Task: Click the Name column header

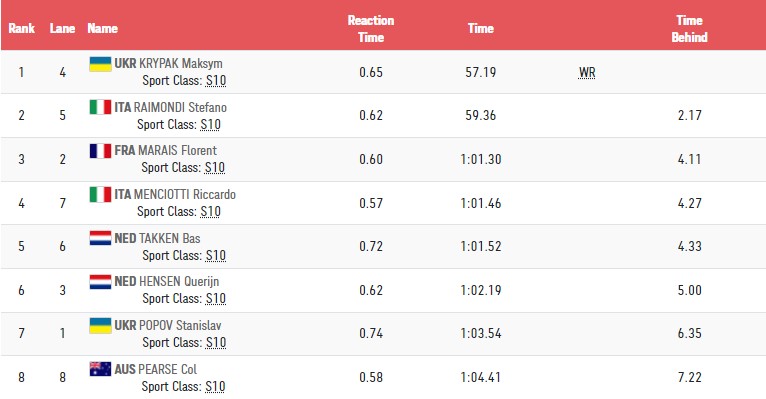Action: click(103, 28)
